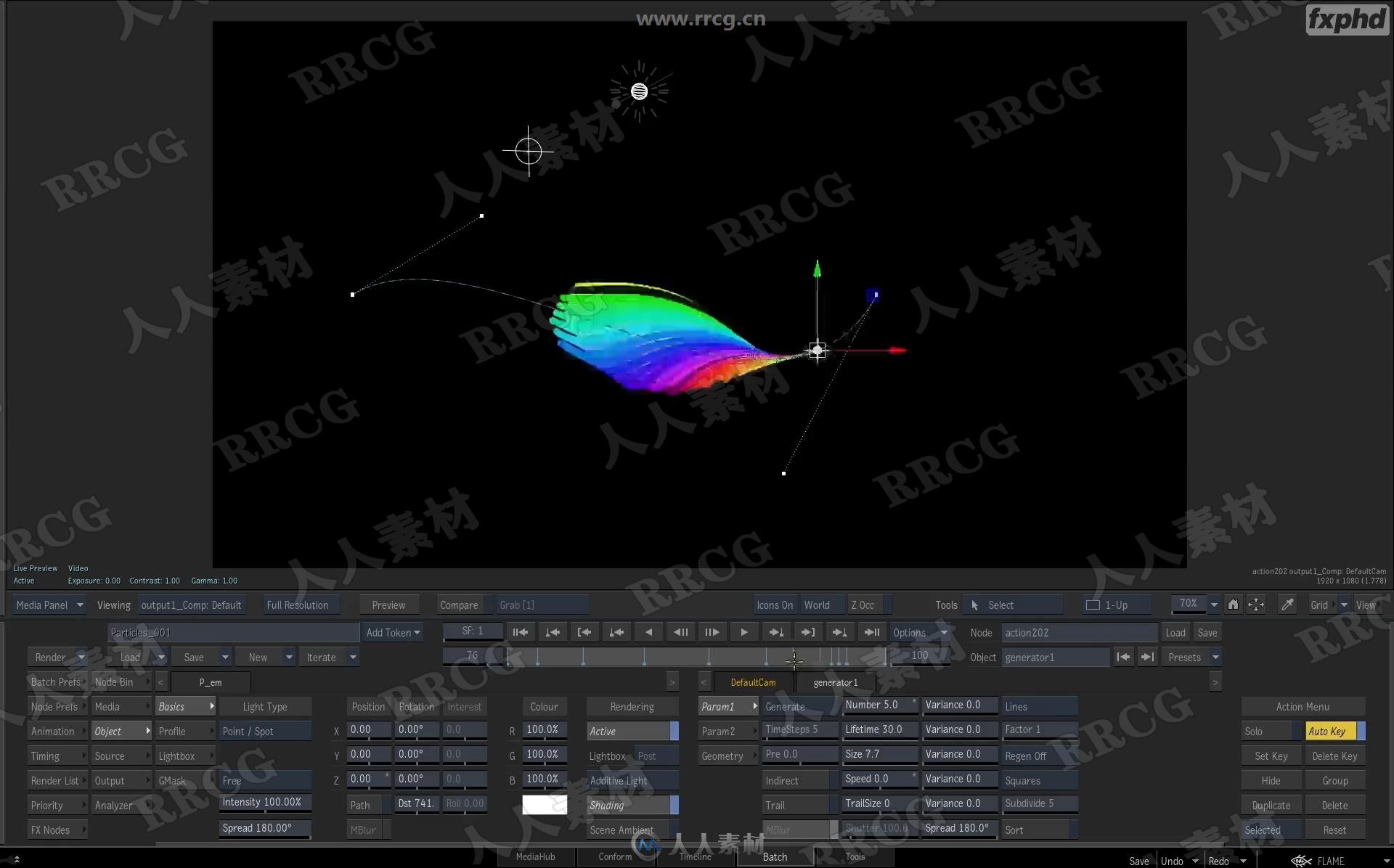Toggle the Additive Light rendering option
This screenshot has height=868, width=1394.
click(x=632, y=780)
